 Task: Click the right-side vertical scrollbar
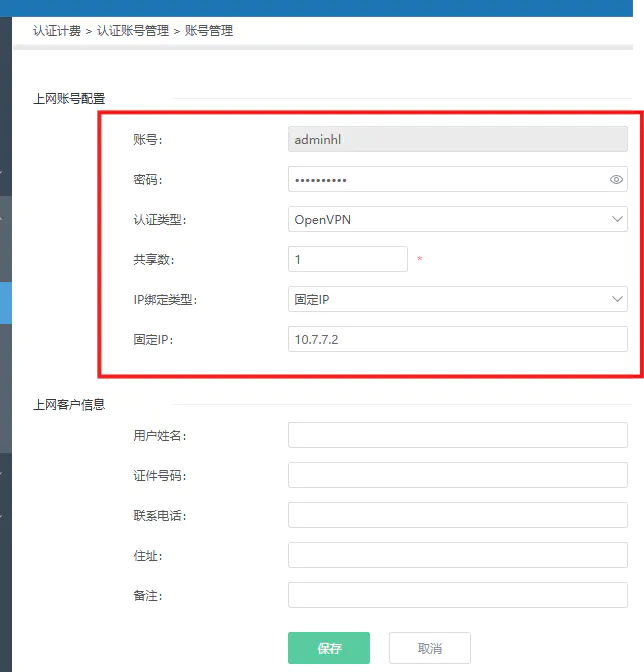tap(637, 240)
